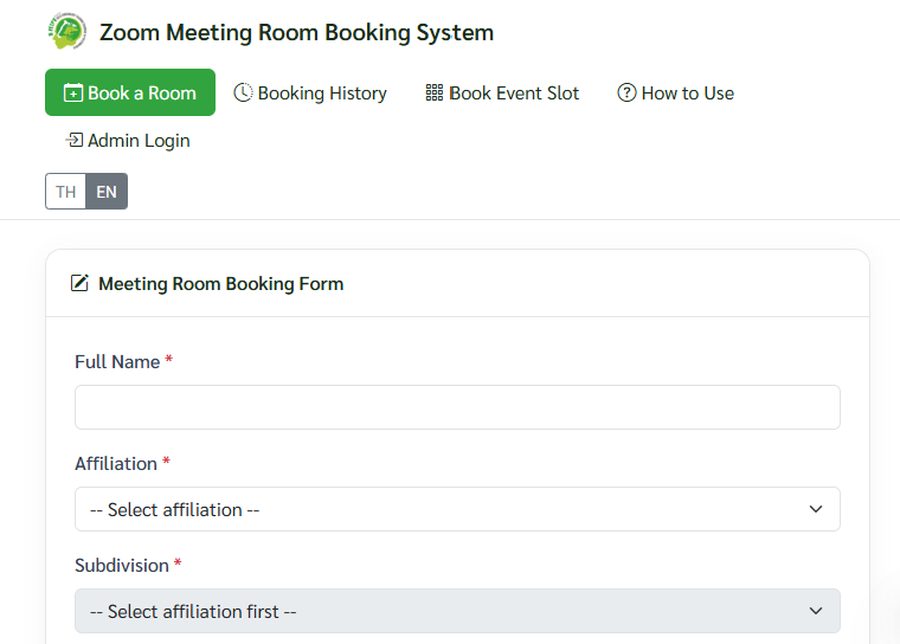Open the Admin Login link
Screen dimensions: 900x644
coord(127,140)
